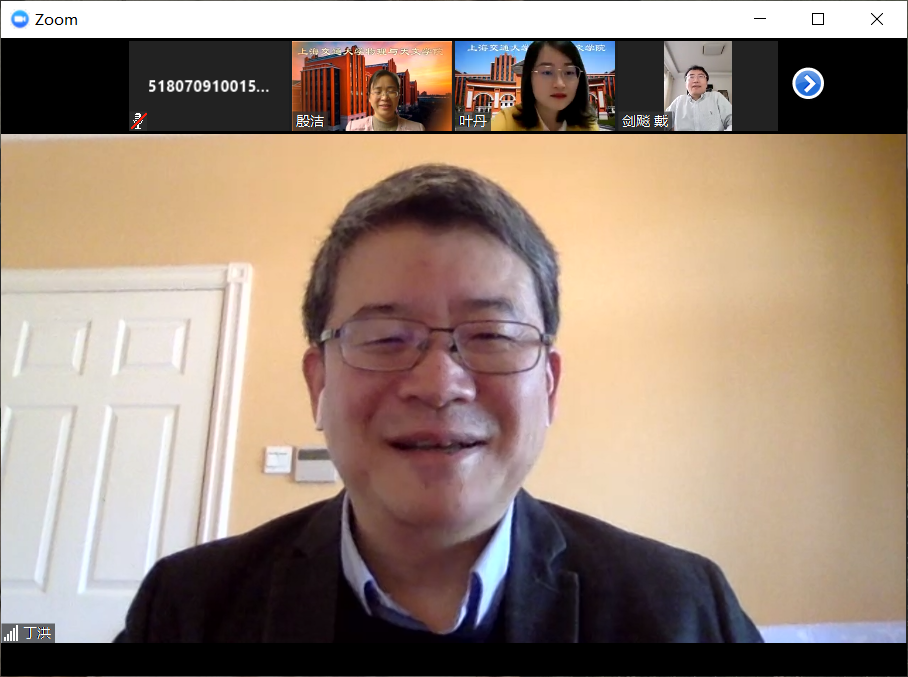Click the network signal strength bars icon
The width and height of the screenshot is (908, 677).
(x=11, y=633)
